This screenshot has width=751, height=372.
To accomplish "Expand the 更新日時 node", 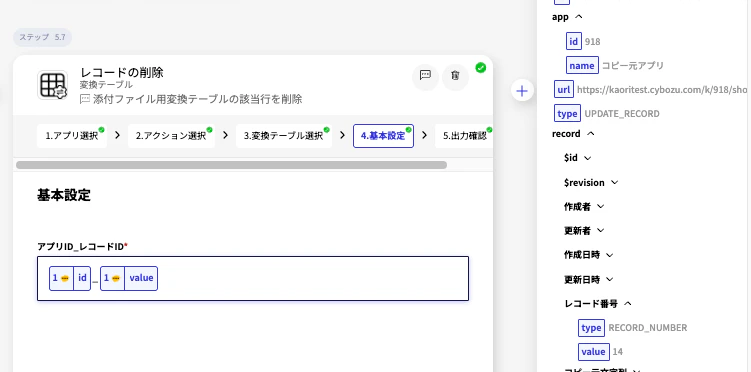I will (x=610, y=280).
